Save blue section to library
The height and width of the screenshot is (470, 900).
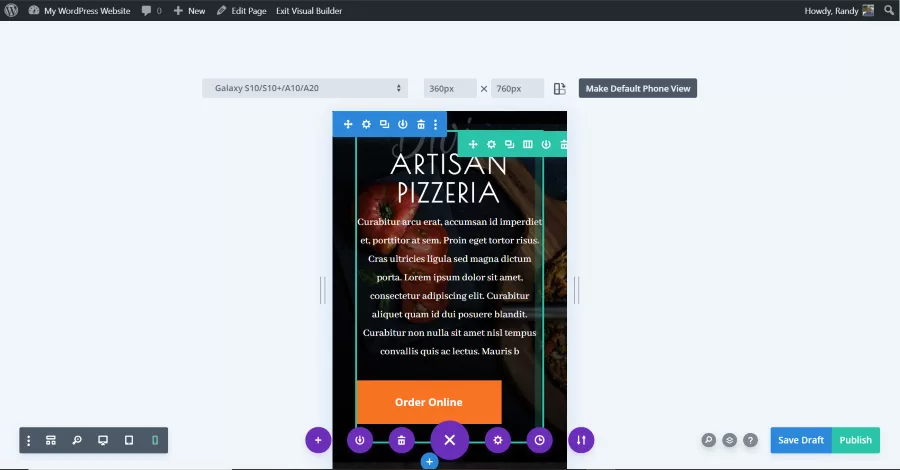point(403,124)
